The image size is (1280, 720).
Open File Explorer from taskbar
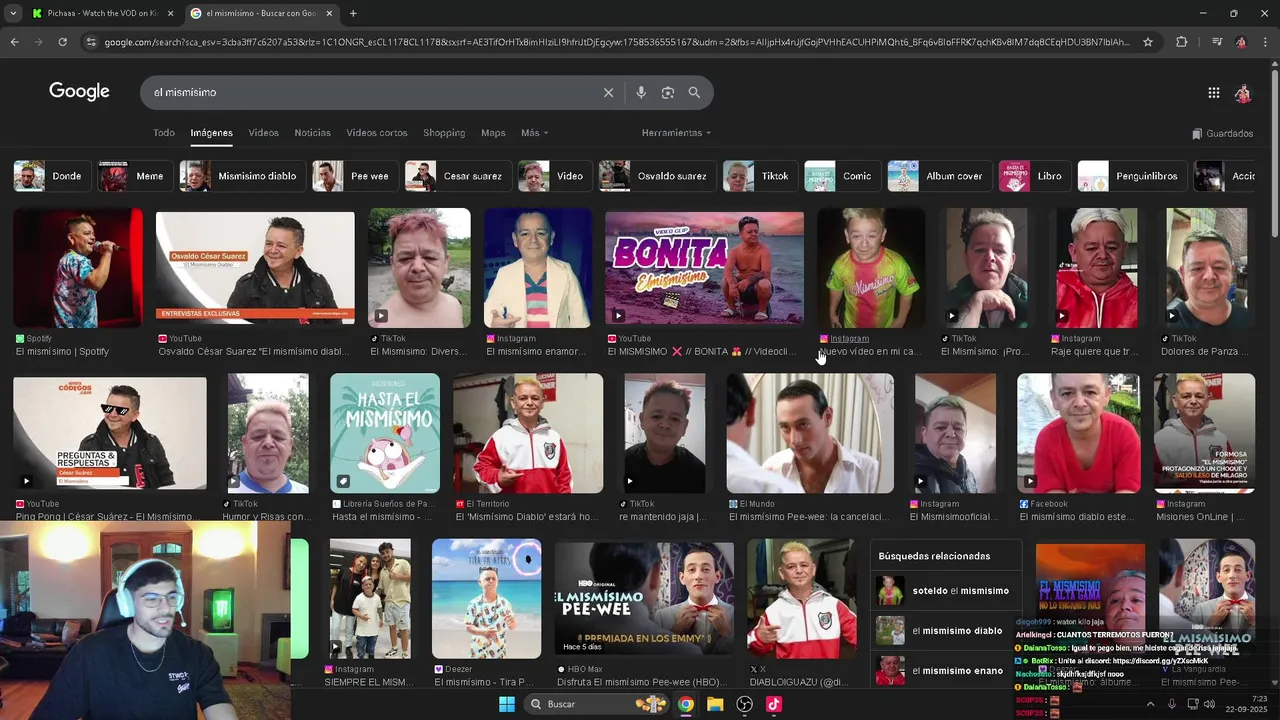coord(715,704)
